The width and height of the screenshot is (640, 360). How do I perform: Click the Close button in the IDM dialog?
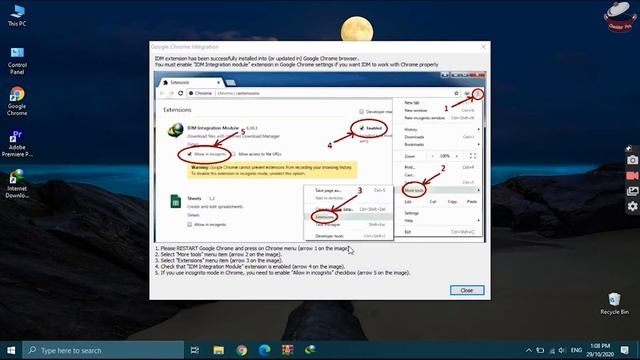pyautogui.click(x=467, y=290)
